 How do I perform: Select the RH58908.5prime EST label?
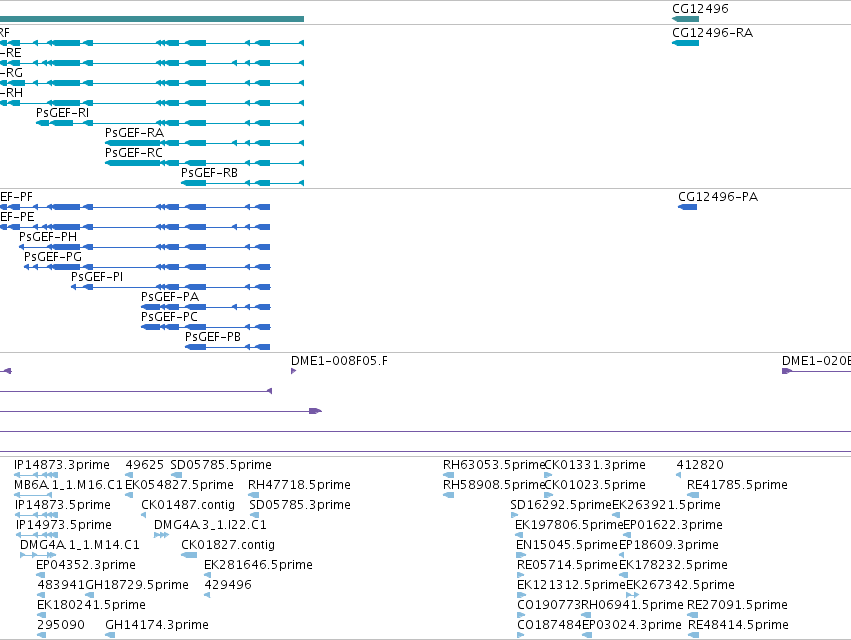click(x=493, y=485)
